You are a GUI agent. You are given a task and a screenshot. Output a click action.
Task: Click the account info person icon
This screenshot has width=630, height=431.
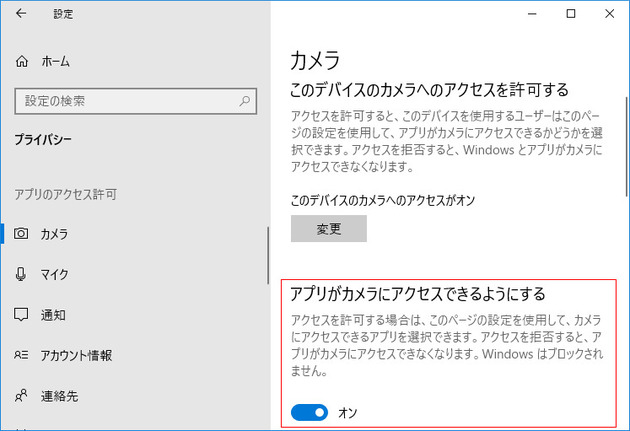tap(22, 355)
